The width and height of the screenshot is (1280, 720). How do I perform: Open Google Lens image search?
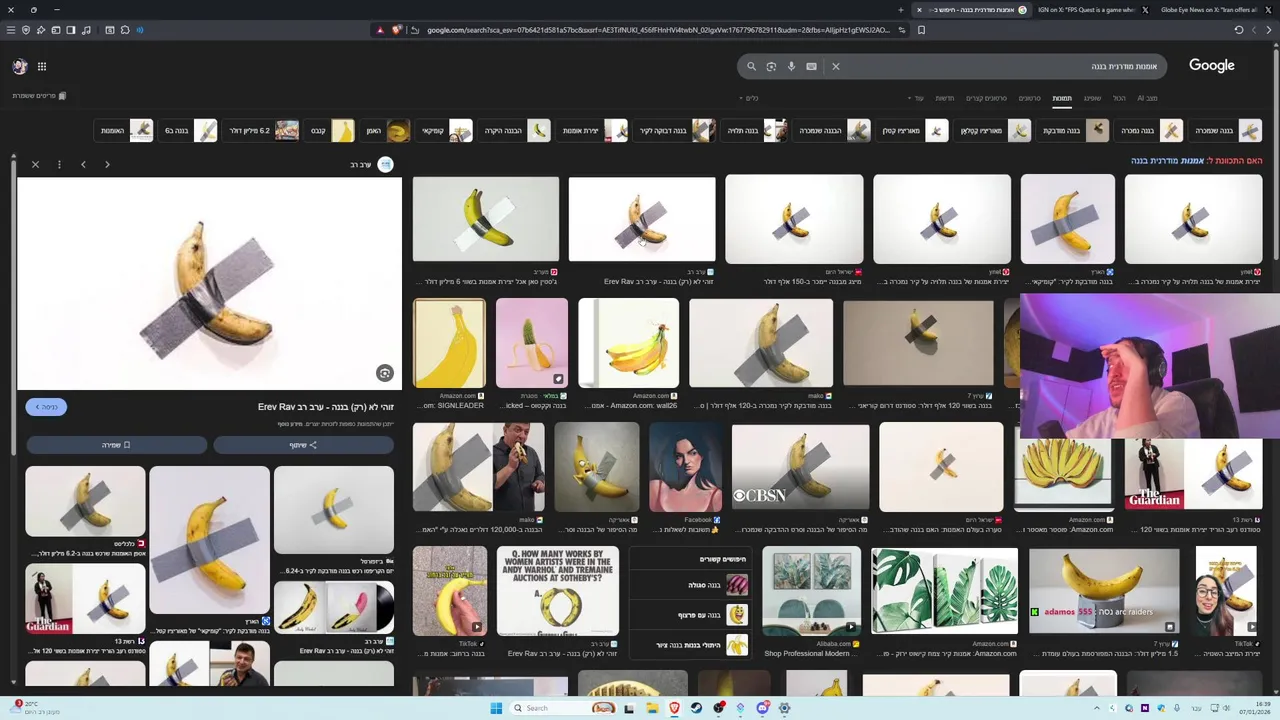pyautogui.click(x=771, y=67)
